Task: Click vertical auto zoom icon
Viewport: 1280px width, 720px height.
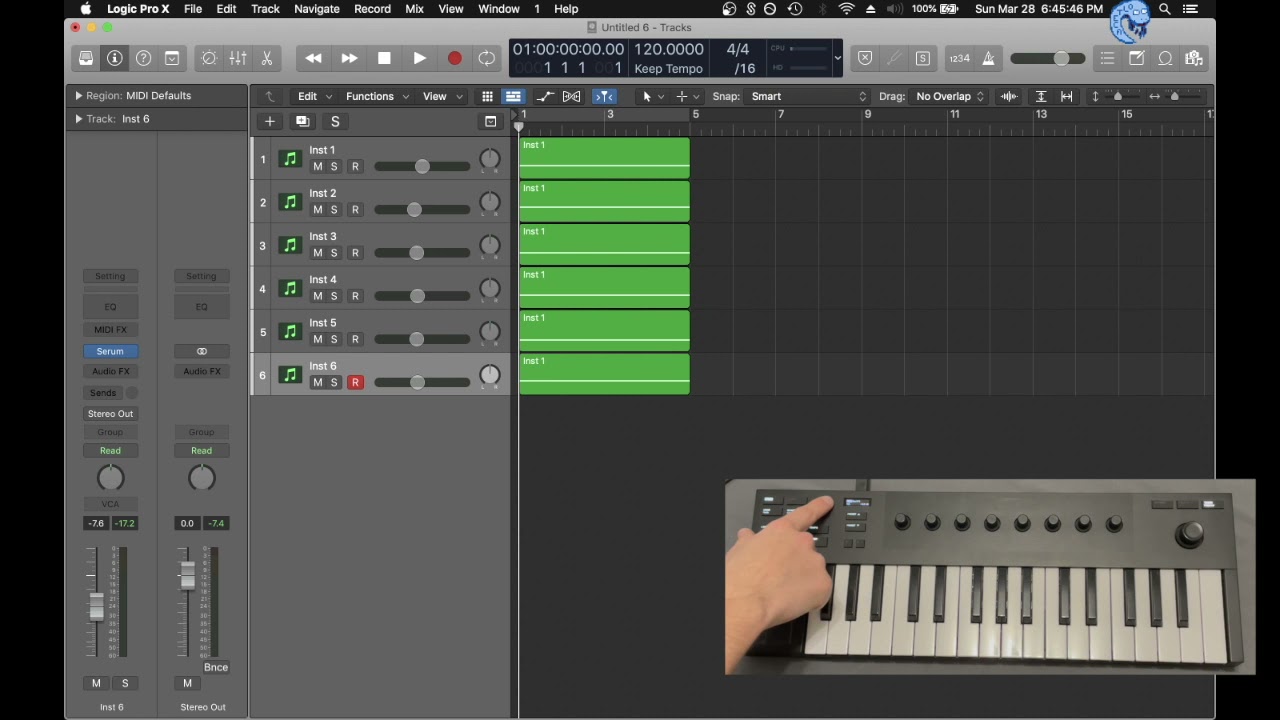Action: click(x=1041, y=96)
